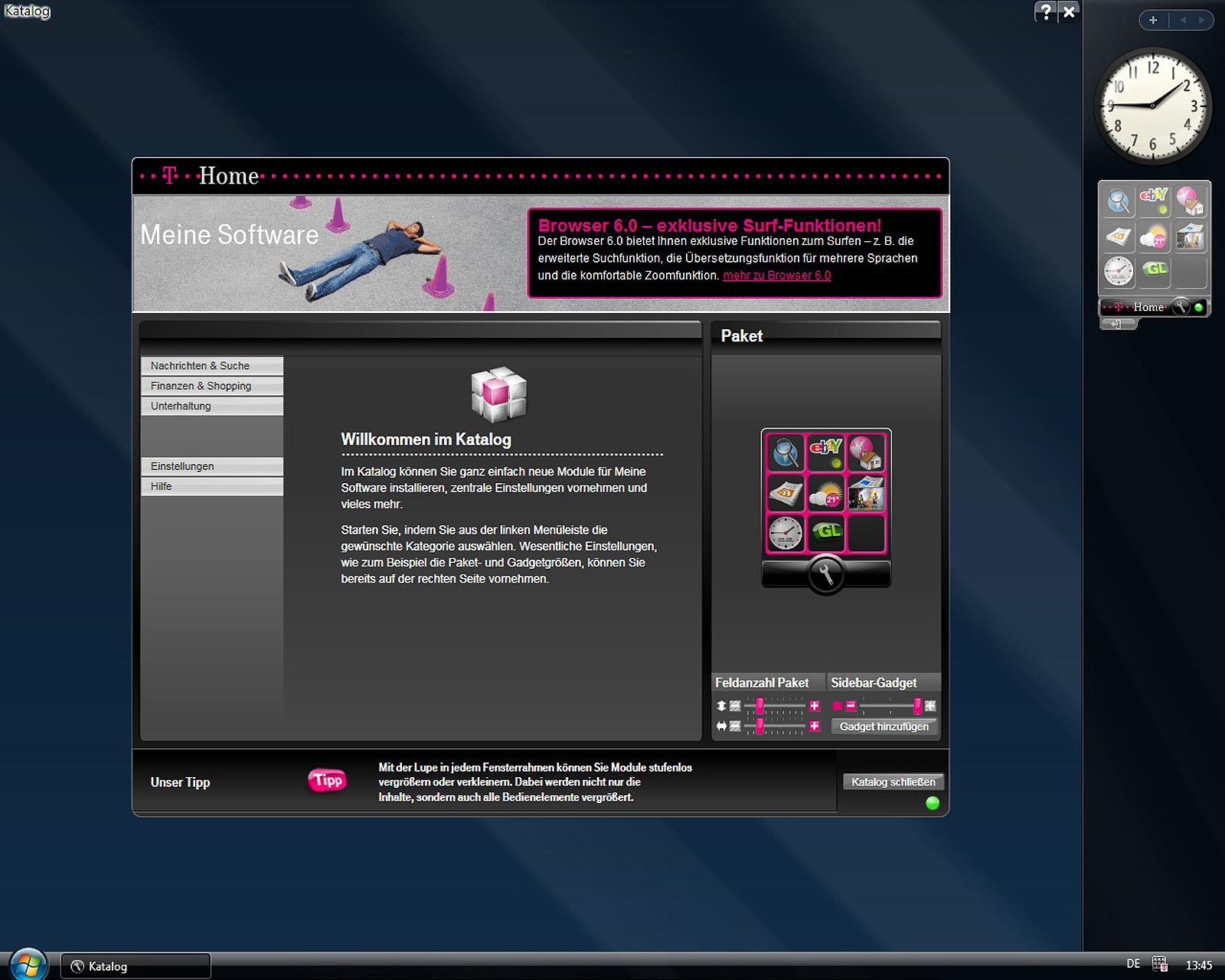Open the Windows Start menu
The height and width of the screenshot is (980, 1225).
(28, 965)
